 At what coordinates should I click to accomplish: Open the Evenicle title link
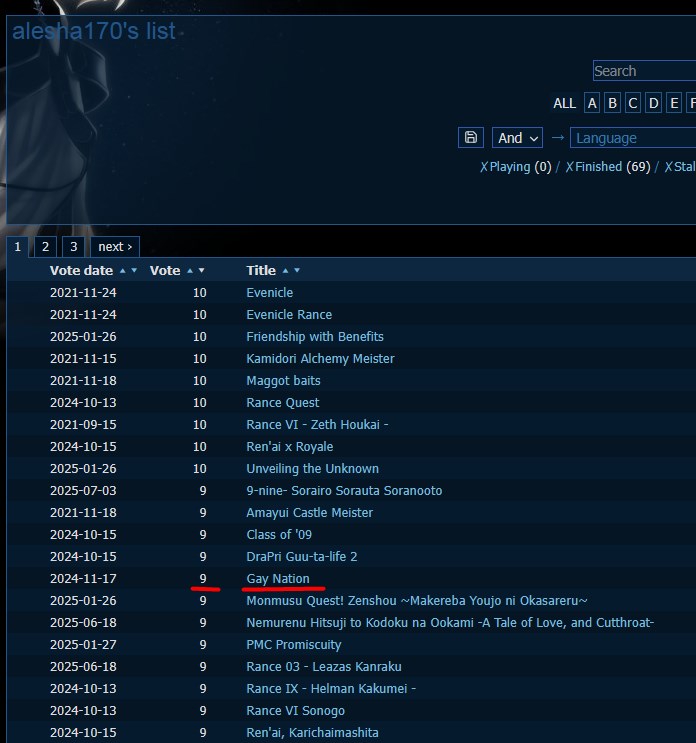point(270,292)
